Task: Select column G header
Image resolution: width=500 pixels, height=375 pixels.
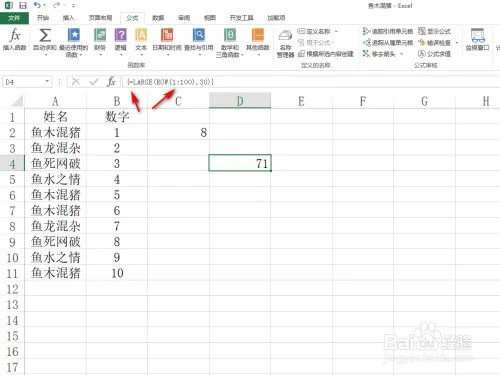Action: pos(424,101)
